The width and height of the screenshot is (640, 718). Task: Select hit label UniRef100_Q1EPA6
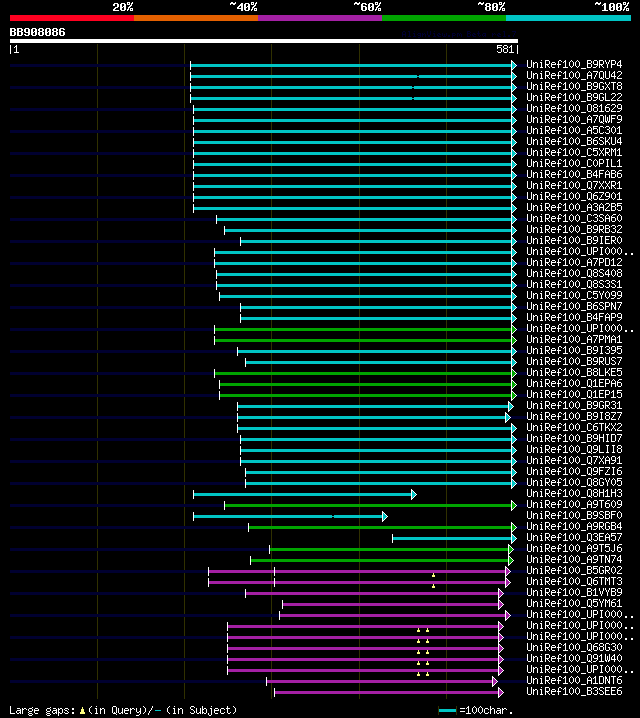click(x=574, y=383)
